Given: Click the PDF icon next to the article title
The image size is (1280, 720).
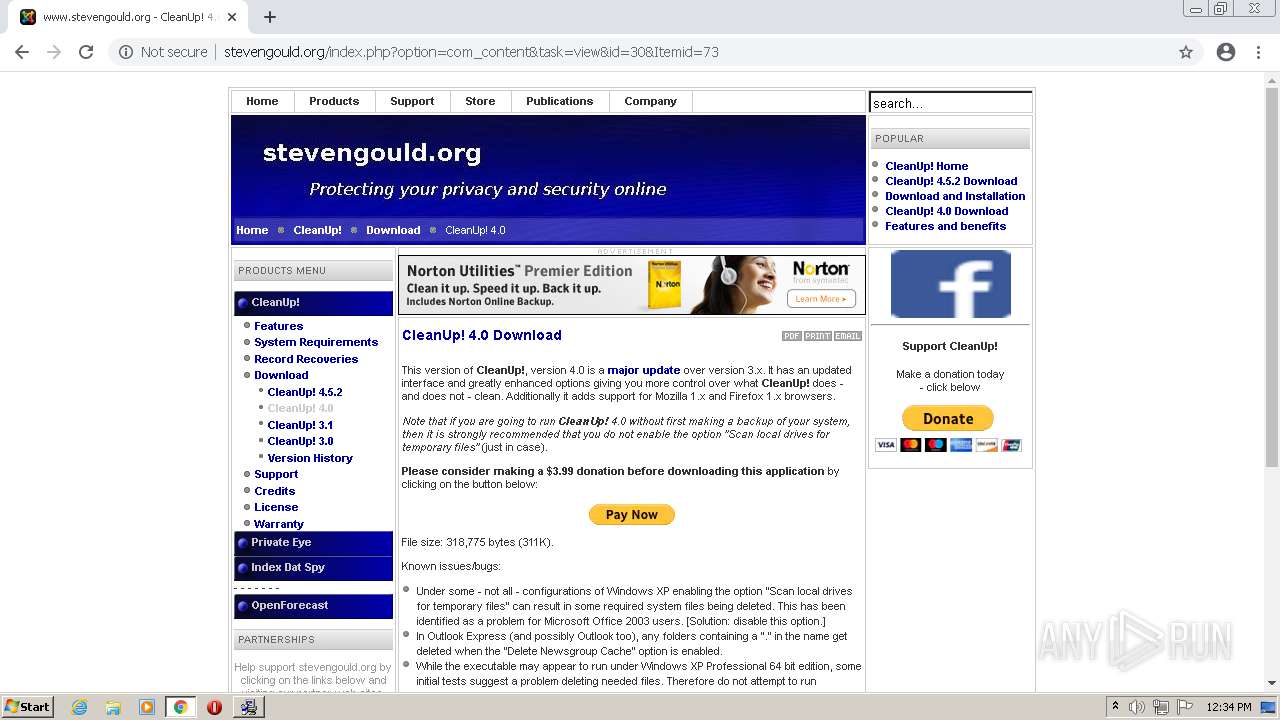Looking at the screenshot, I should [792, 336].
